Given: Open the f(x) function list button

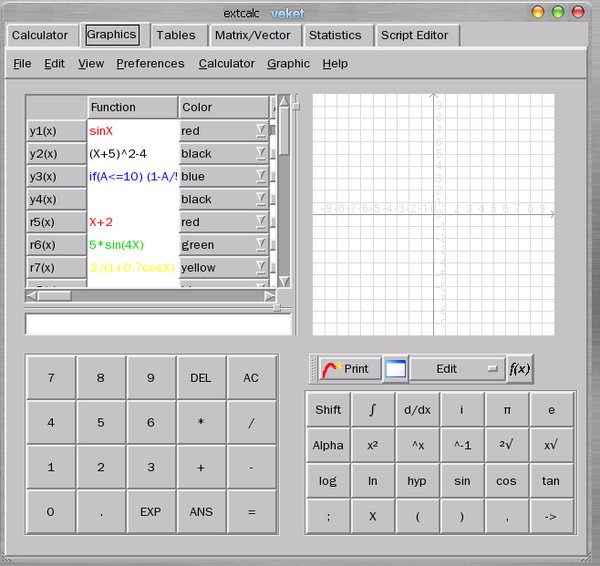Looking at the screenshot, I should pyautogui.click(x=520, y=369).
